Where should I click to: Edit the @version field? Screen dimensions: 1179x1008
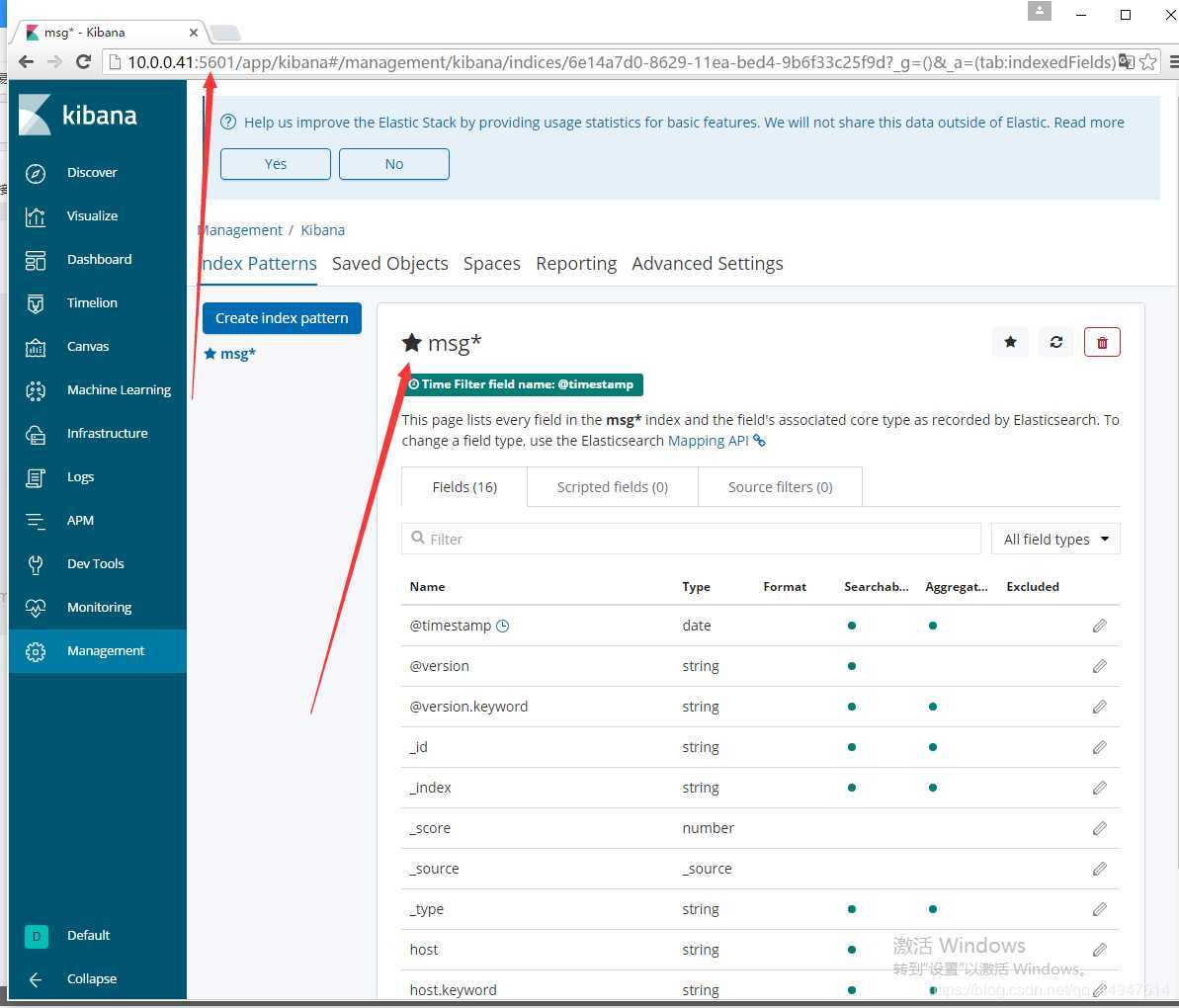pyautogui.click(x=1099, y=666)
